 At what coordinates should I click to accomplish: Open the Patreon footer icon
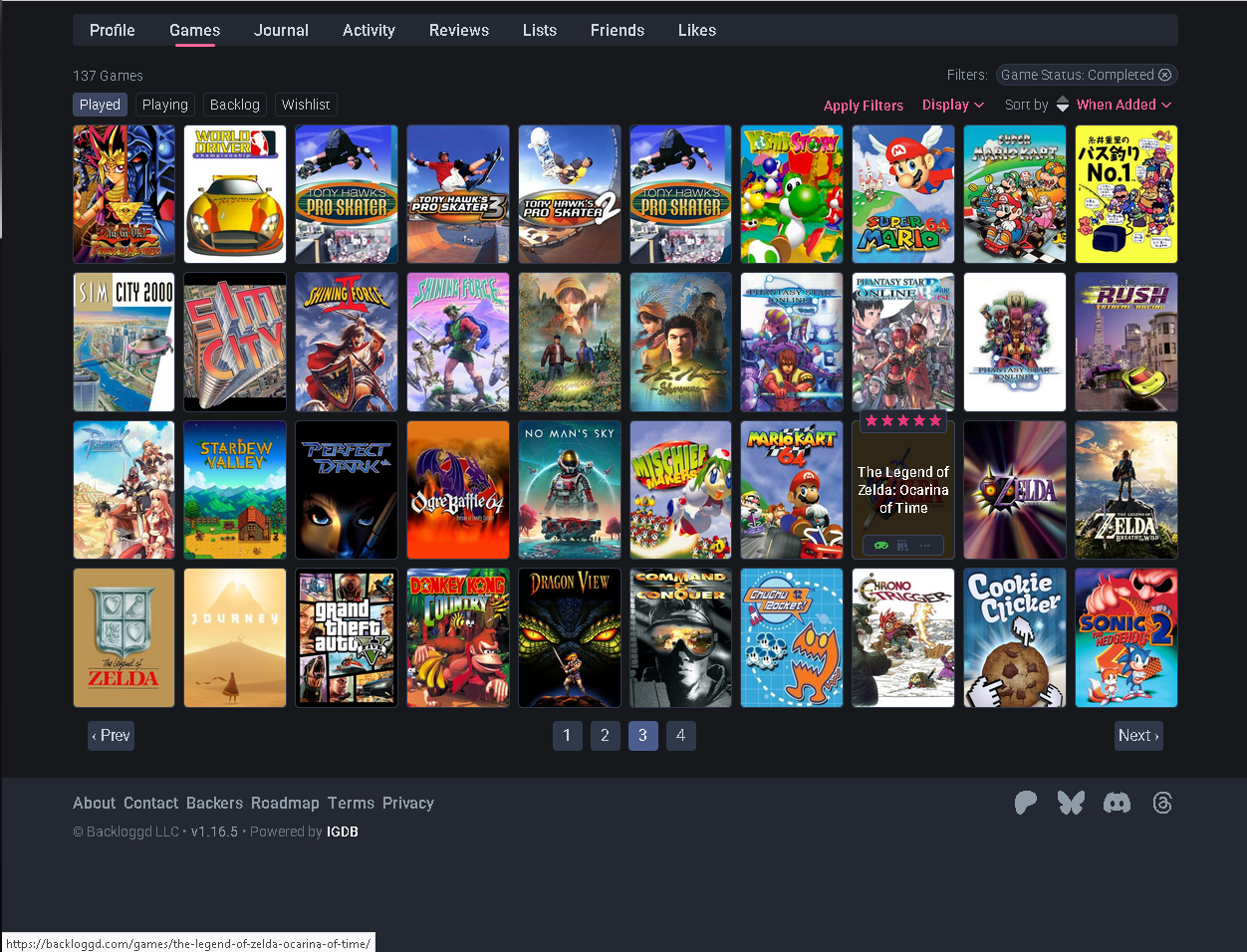coord(1026,803)
